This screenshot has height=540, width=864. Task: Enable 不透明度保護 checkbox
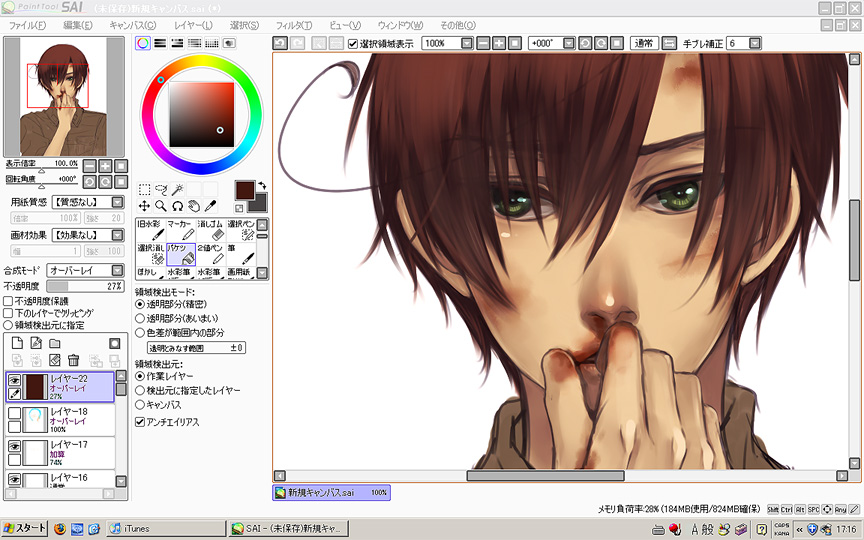pos(8,301)
